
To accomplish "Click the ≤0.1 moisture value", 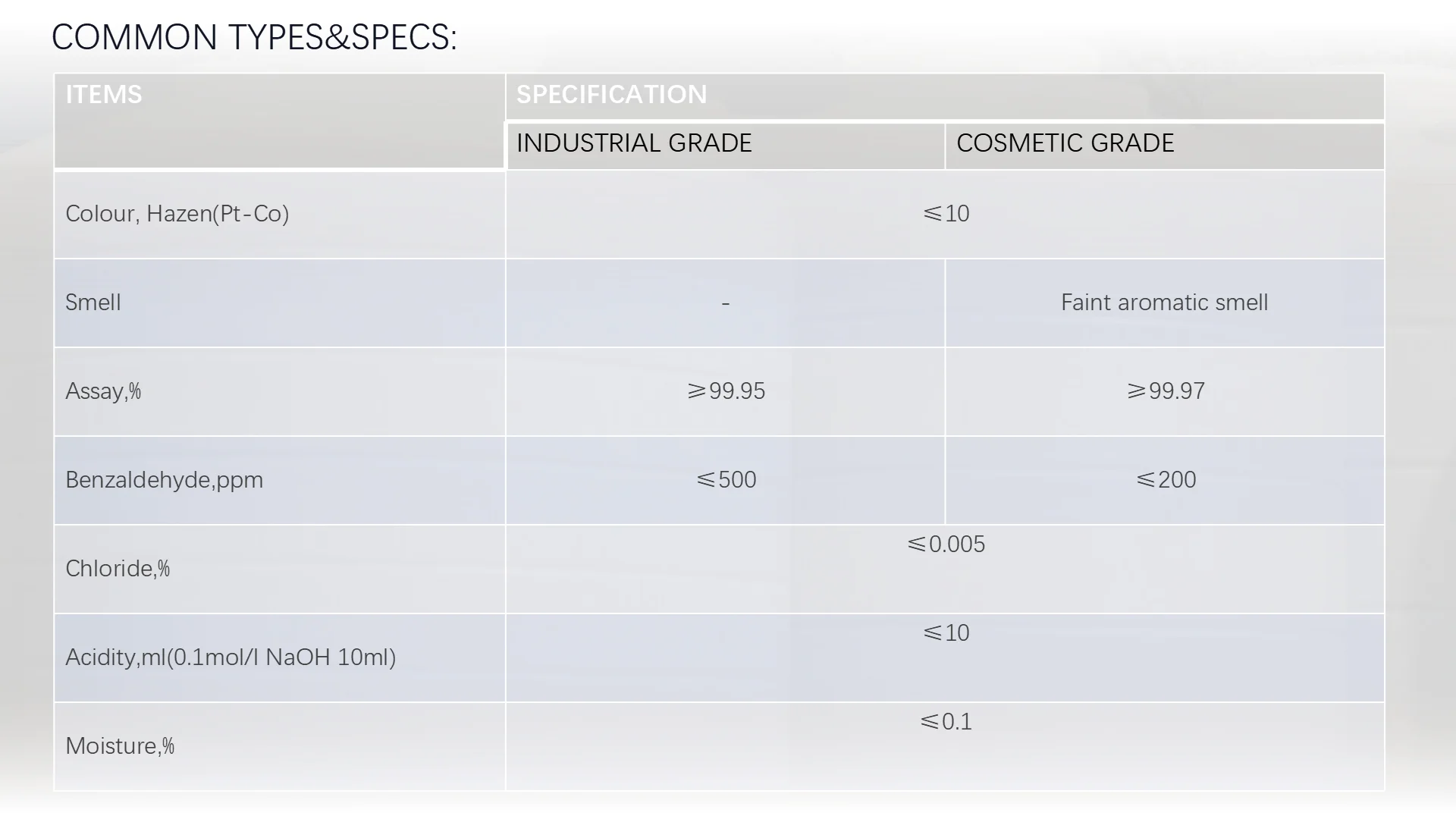I will [946, 722].
